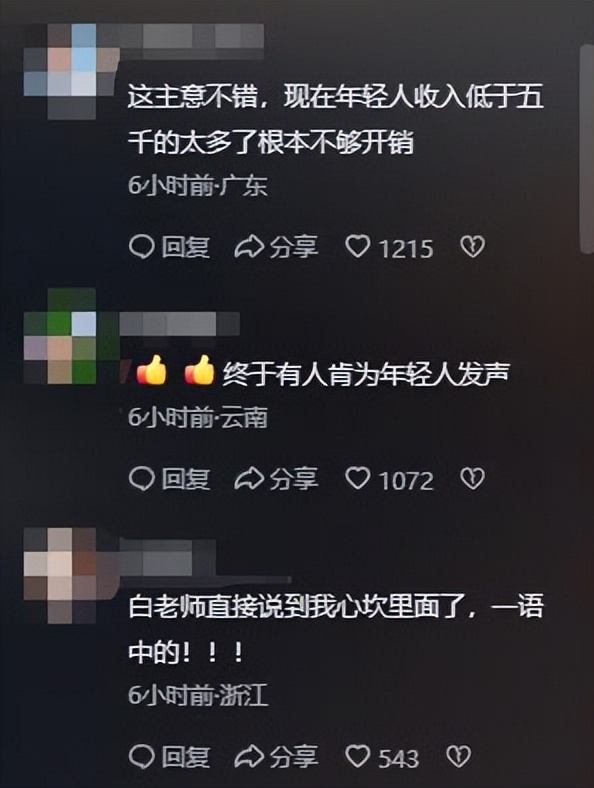Open the first commenter's blurred avatar
This screenshot has width=594, height=788.
pyautogui.click(x=71, y=71)
